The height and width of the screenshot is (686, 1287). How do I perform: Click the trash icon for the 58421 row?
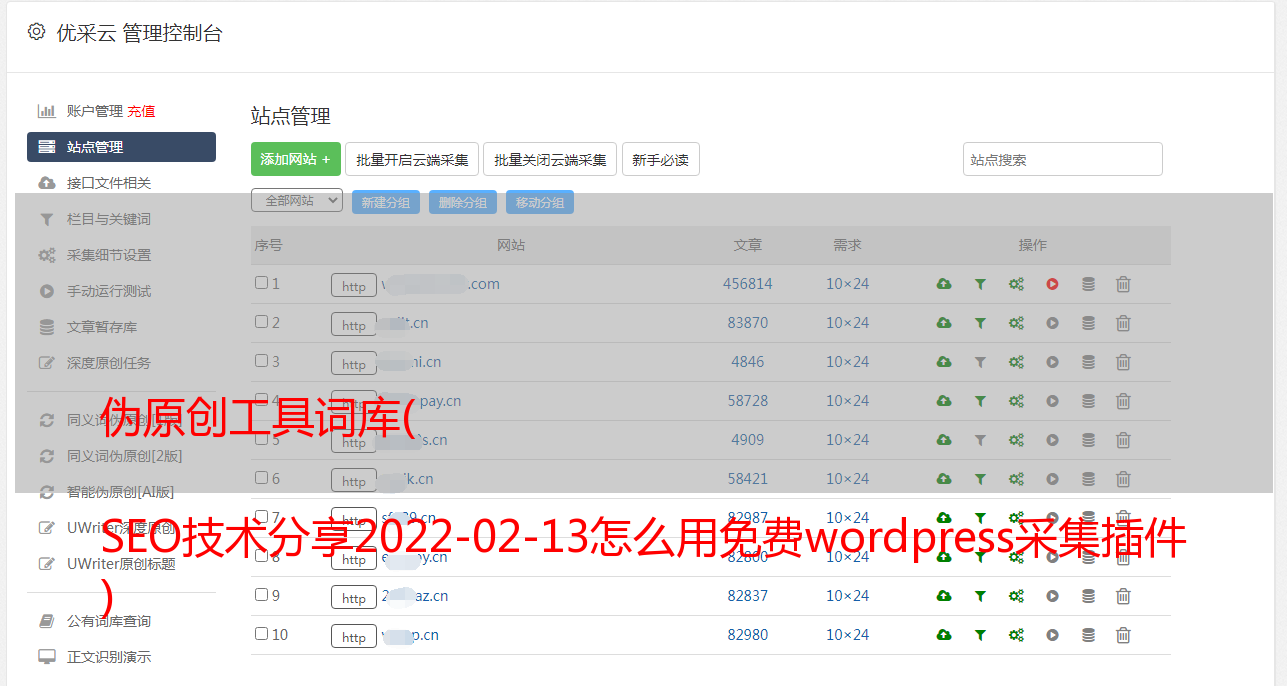point(1123,479)
